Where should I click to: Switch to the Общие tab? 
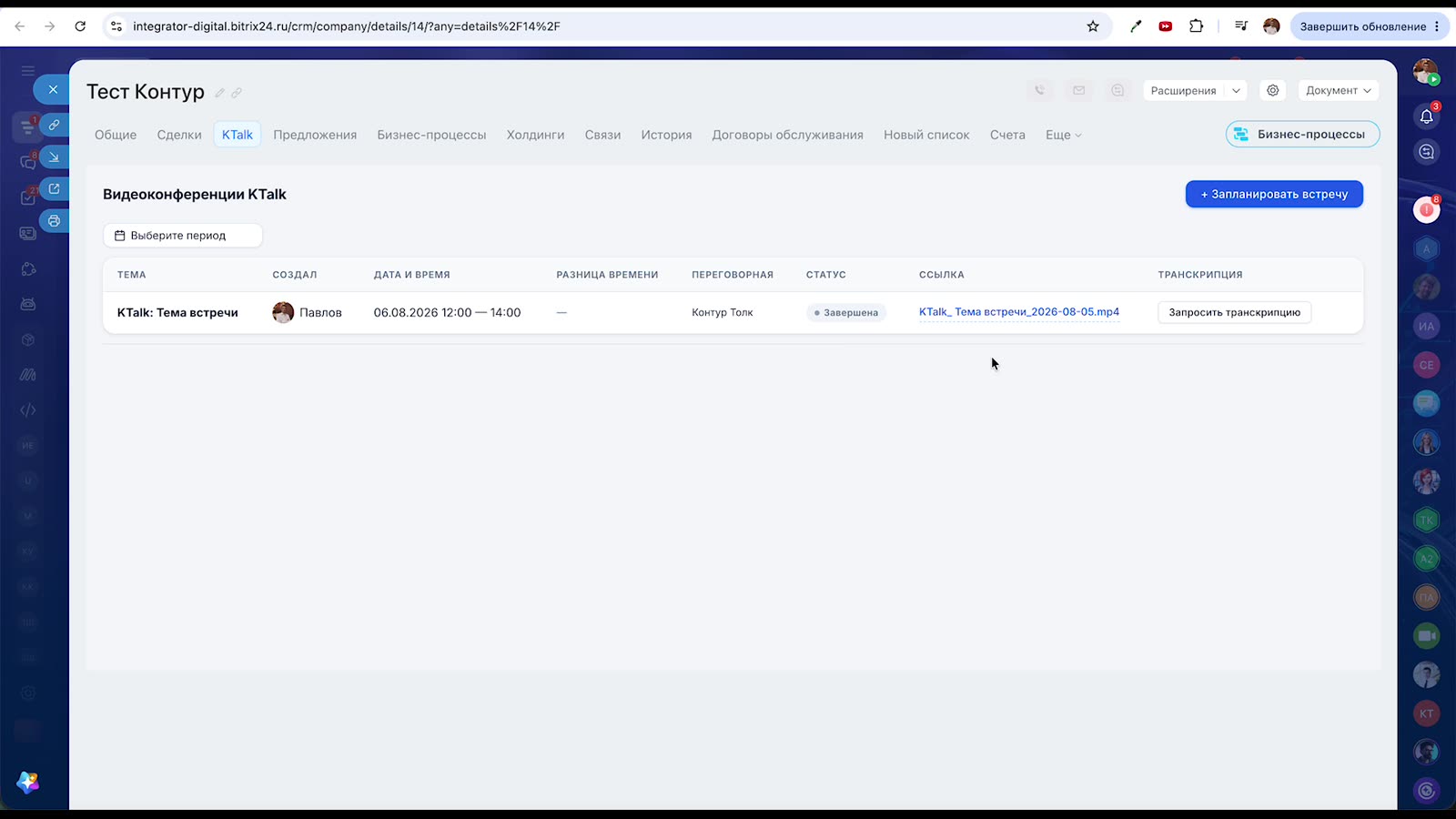[x=116, y=135]
